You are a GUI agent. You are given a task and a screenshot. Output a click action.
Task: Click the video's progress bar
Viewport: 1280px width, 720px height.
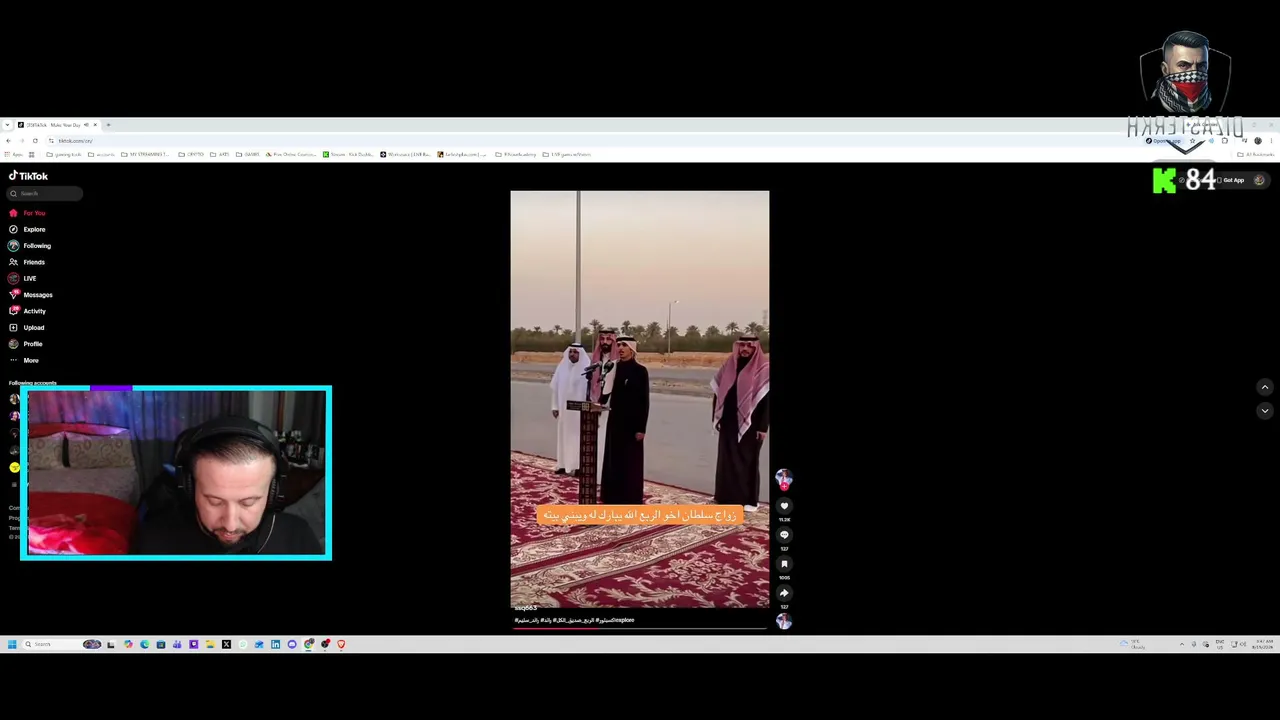(x=640, y=628)
